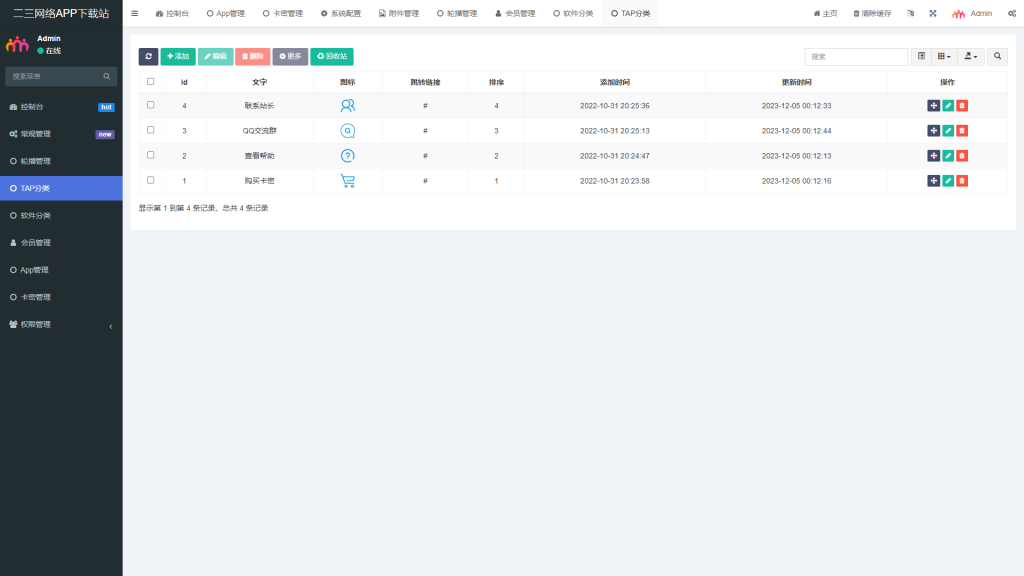Click the 回收站 recycle bin button

331,57
